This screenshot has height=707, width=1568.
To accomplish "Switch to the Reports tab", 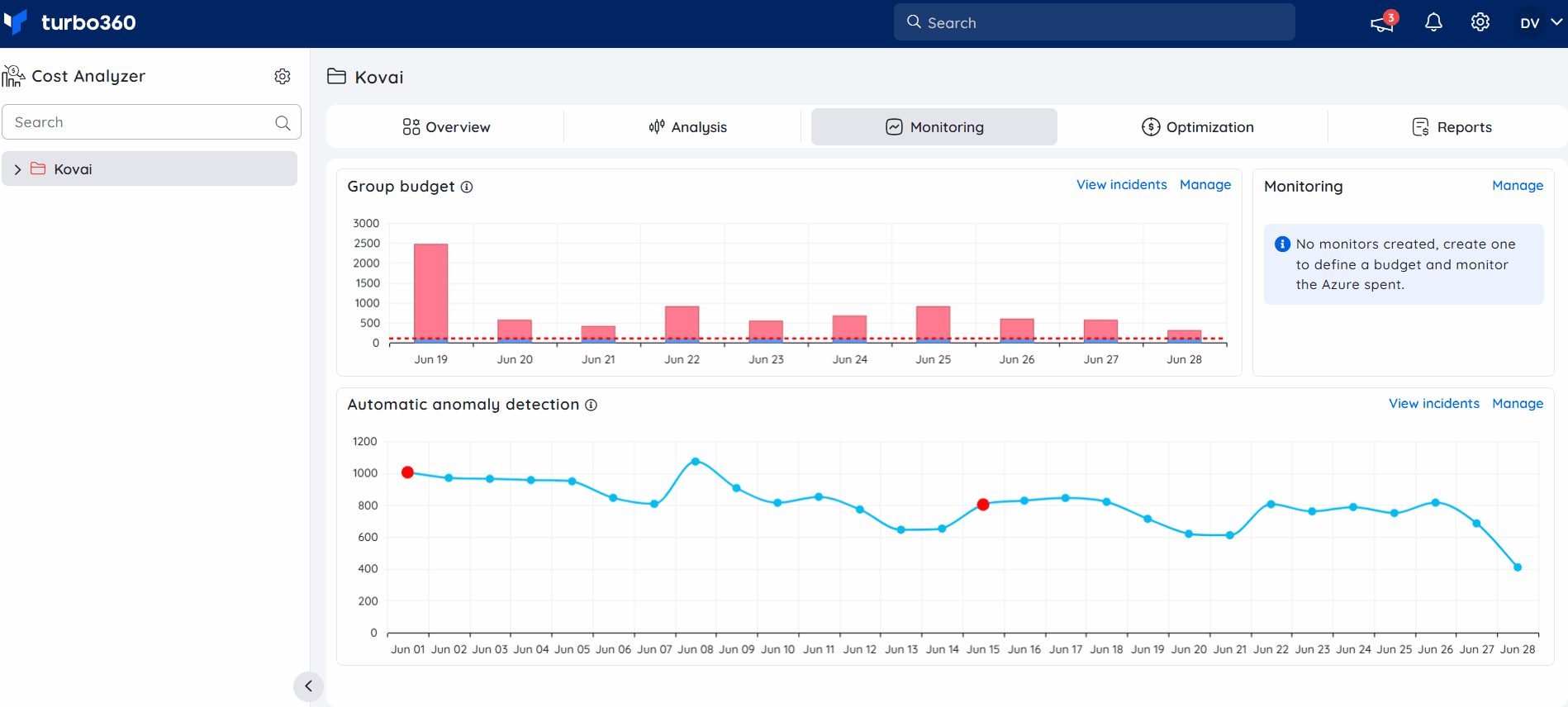I will point(1452,127).
